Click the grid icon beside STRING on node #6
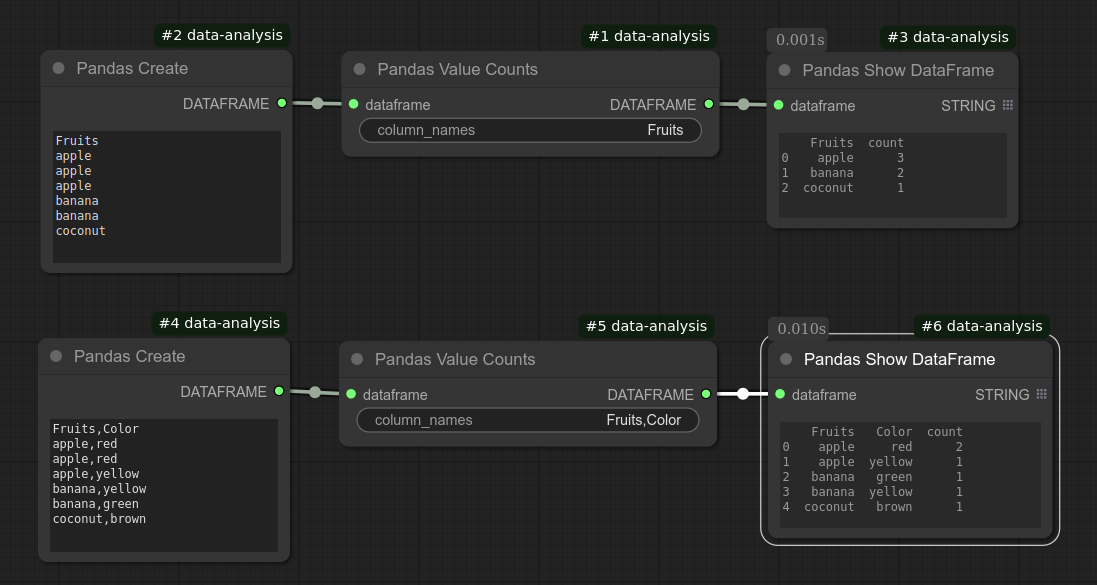Screen dimensions: 1097x585 [x=1041, y=394]
